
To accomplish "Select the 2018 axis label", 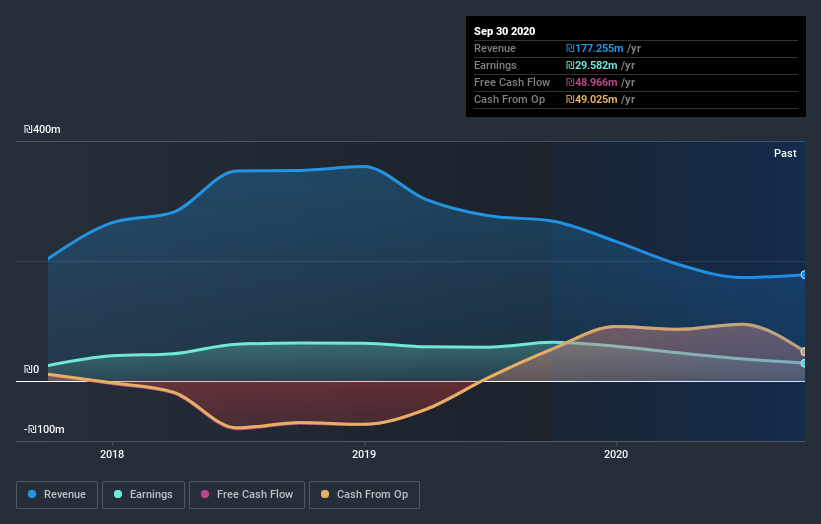I will click(x=112, y=454).
